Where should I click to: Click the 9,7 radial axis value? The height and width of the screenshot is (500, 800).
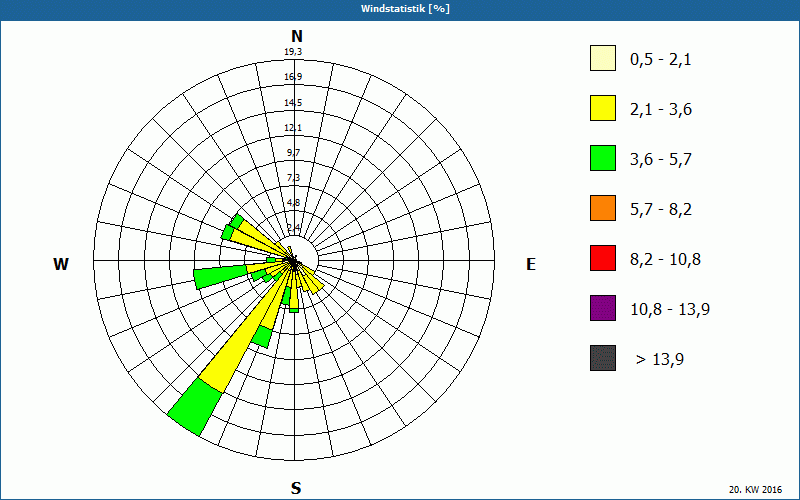pos(293,153)
